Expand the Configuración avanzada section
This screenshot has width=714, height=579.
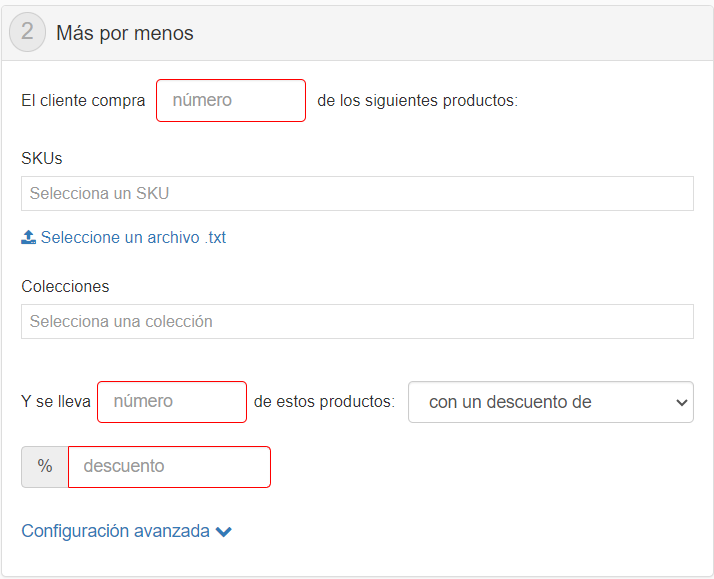pyautogui.click(x=116, y=531)
